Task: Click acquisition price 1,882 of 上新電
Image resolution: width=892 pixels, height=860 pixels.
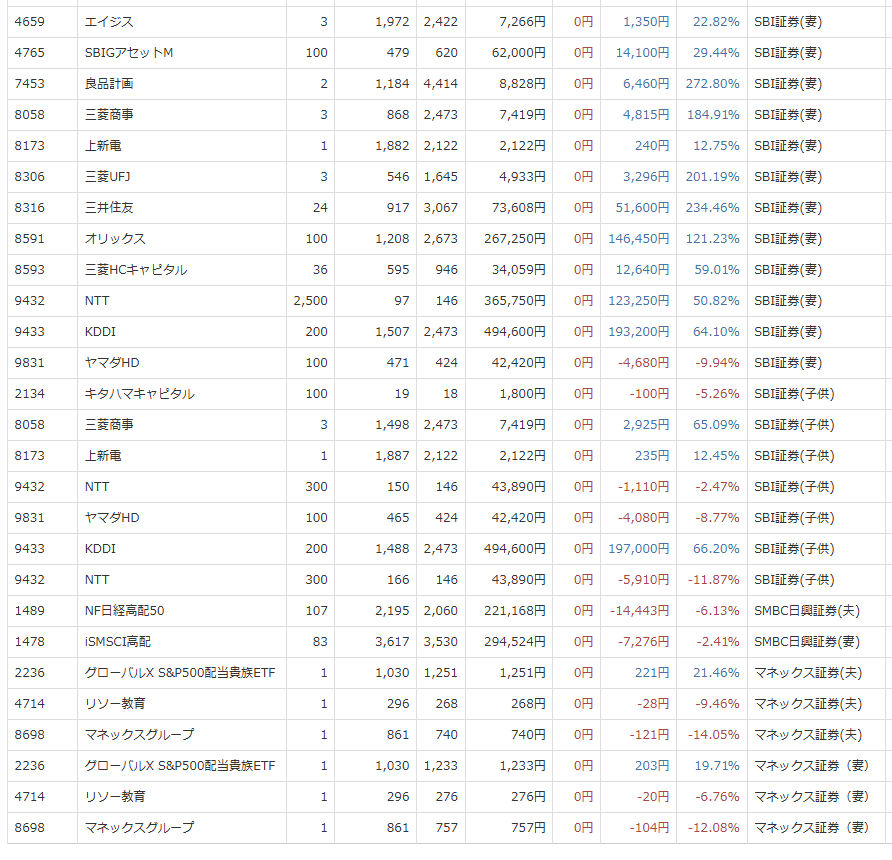Action: click(392, 146)
